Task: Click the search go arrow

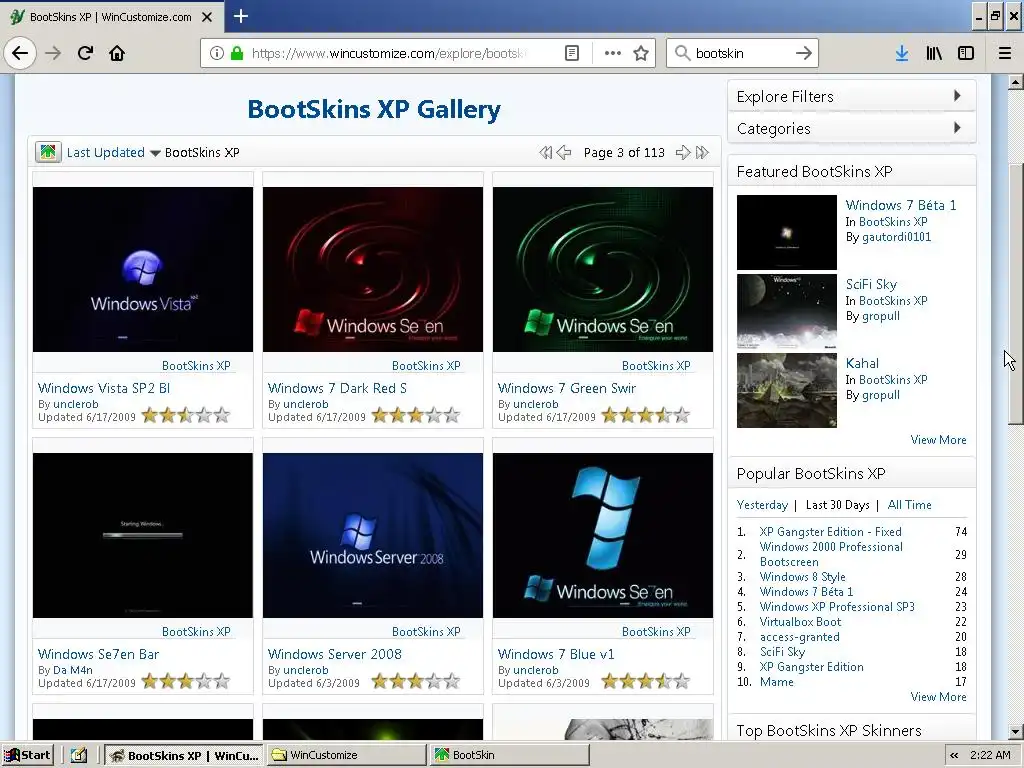Action: coord(804,53)
